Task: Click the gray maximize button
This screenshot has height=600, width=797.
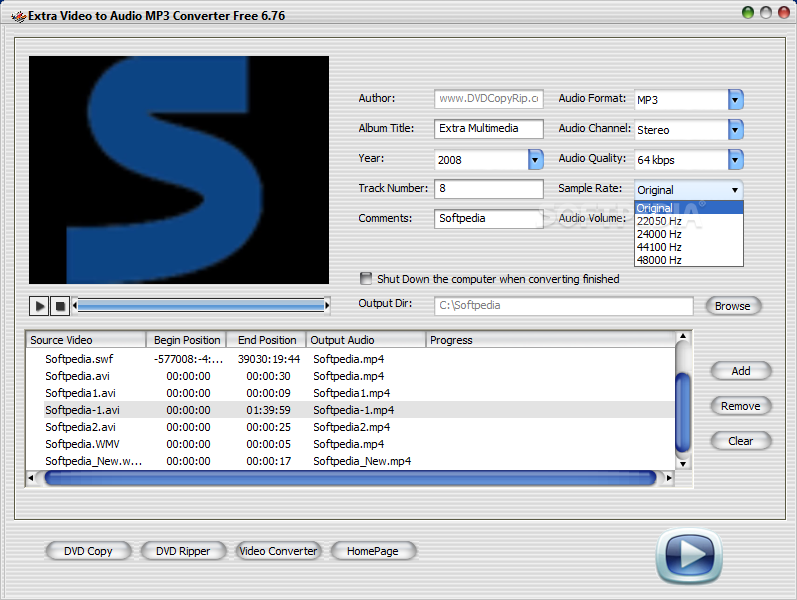Action: pyautogui.click(x=765, y=13)
